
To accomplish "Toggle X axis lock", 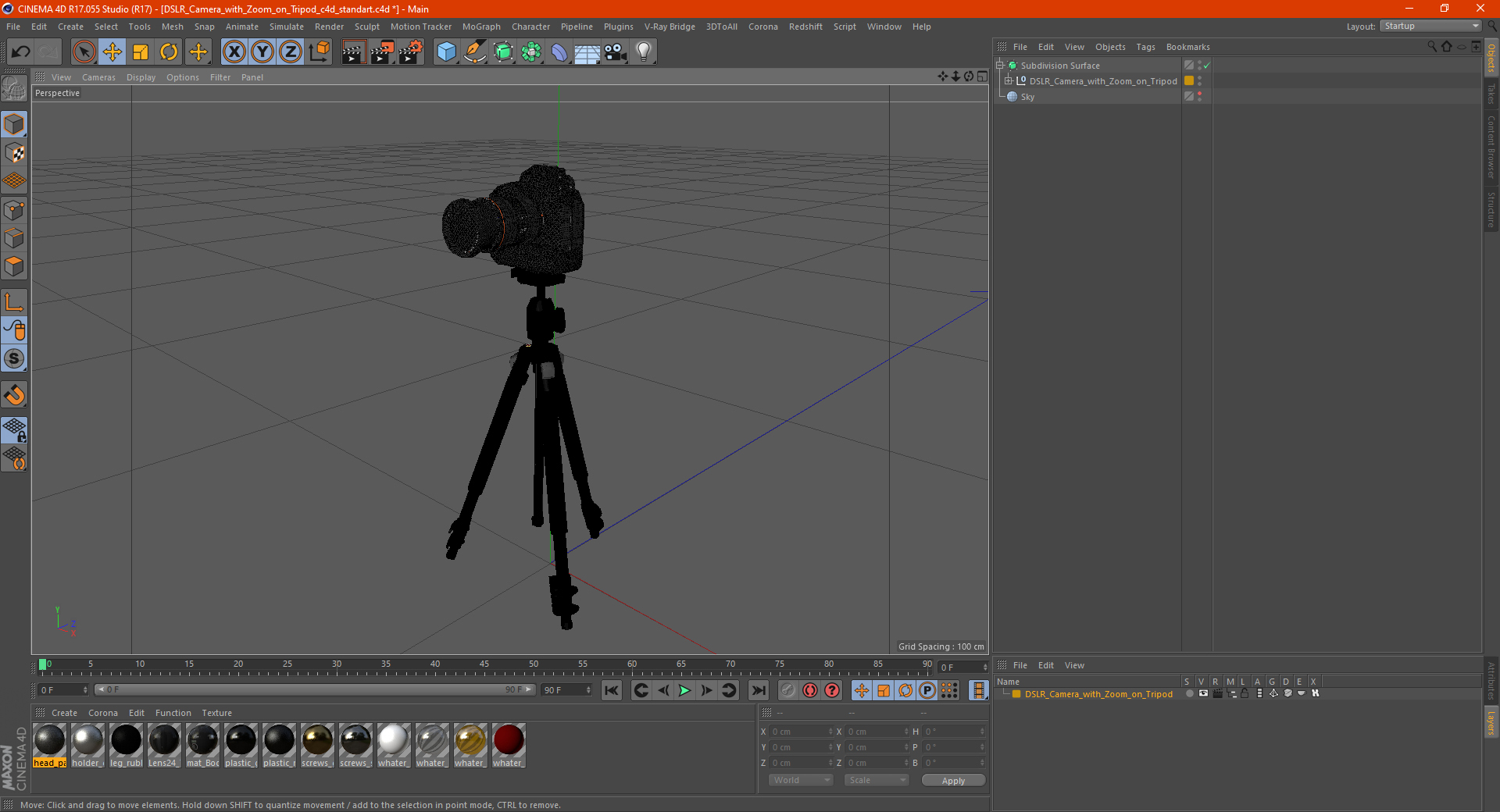I will click(x=234, y=52).
